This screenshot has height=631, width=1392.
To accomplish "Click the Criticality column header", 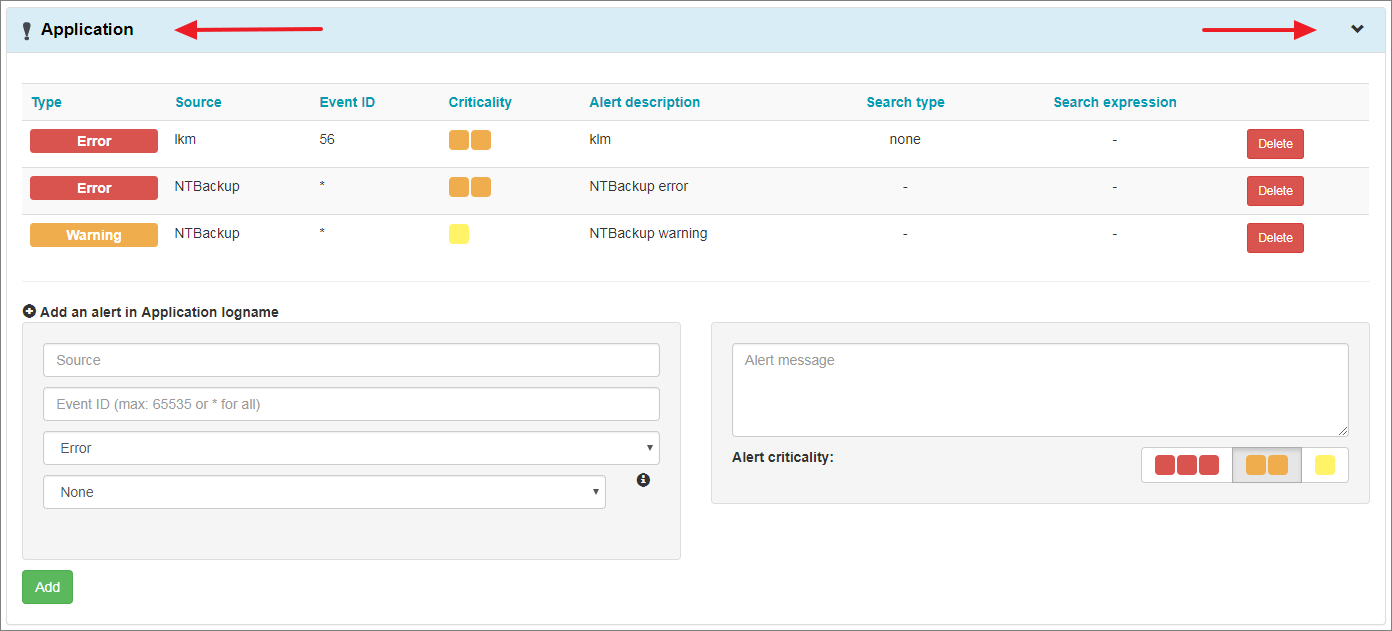I will click(480, 102).
